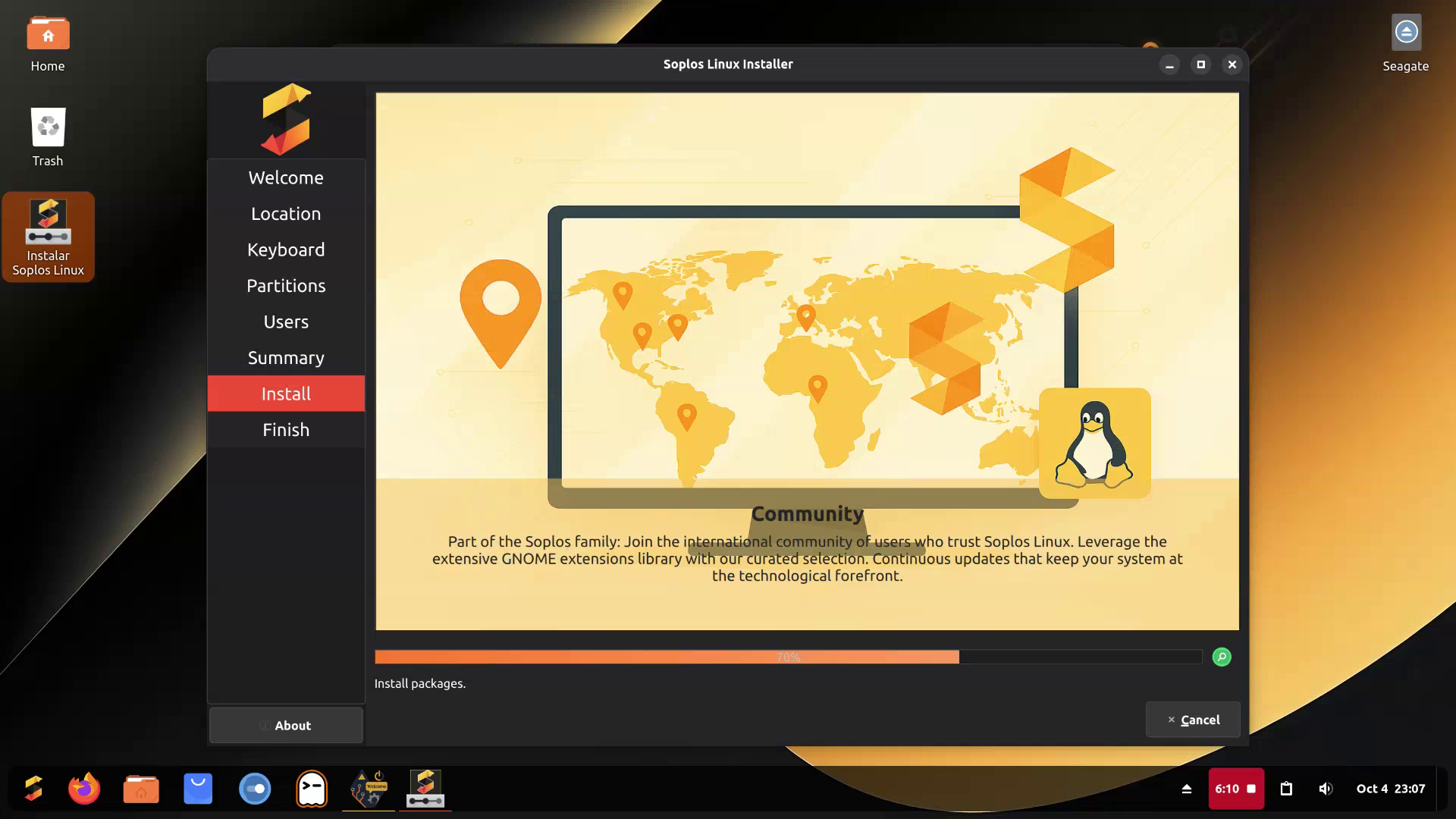Image resolution: width=1456 pixels, height=819 pixels.
Task: Open the blue toggle settings app in taskbar
Action: 255,789
